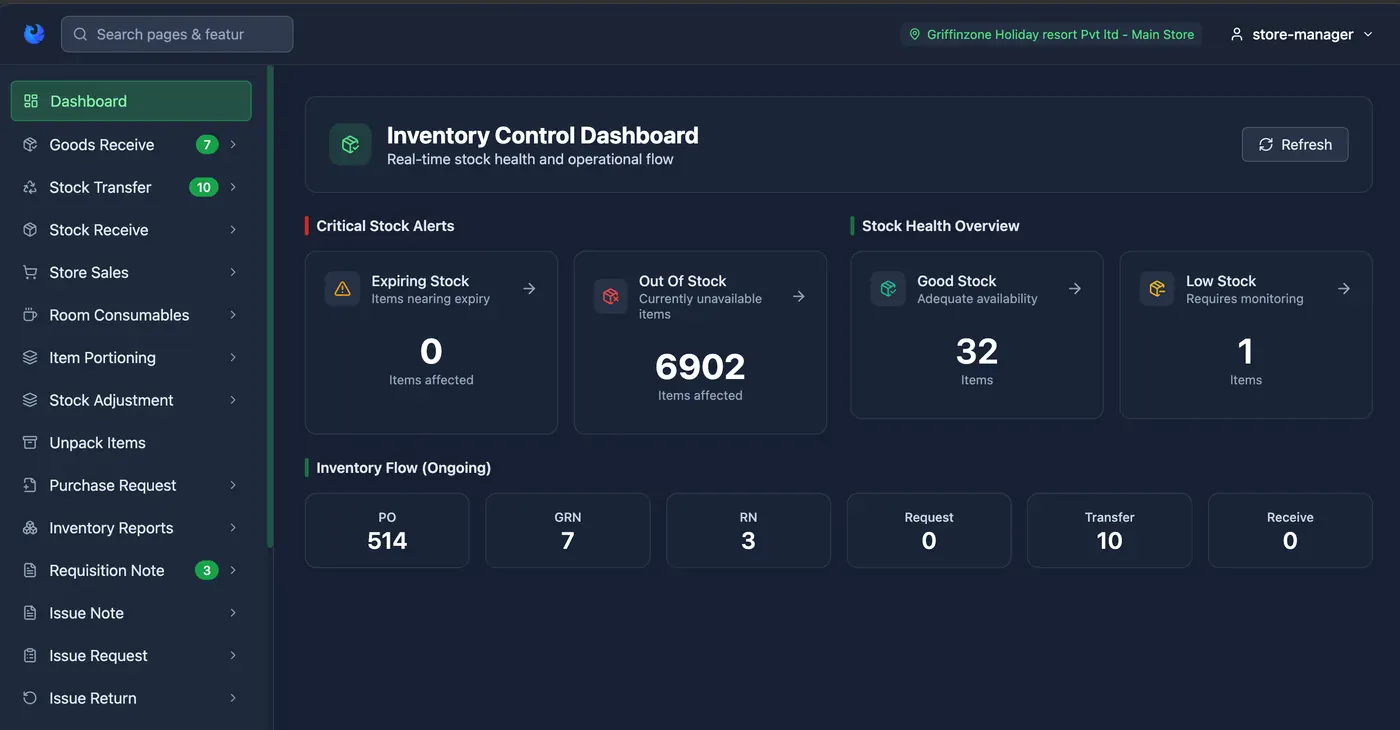Click the Goods Receive box icon
This screenshot has width=1400, height=730.
click(x=30, y=144)
